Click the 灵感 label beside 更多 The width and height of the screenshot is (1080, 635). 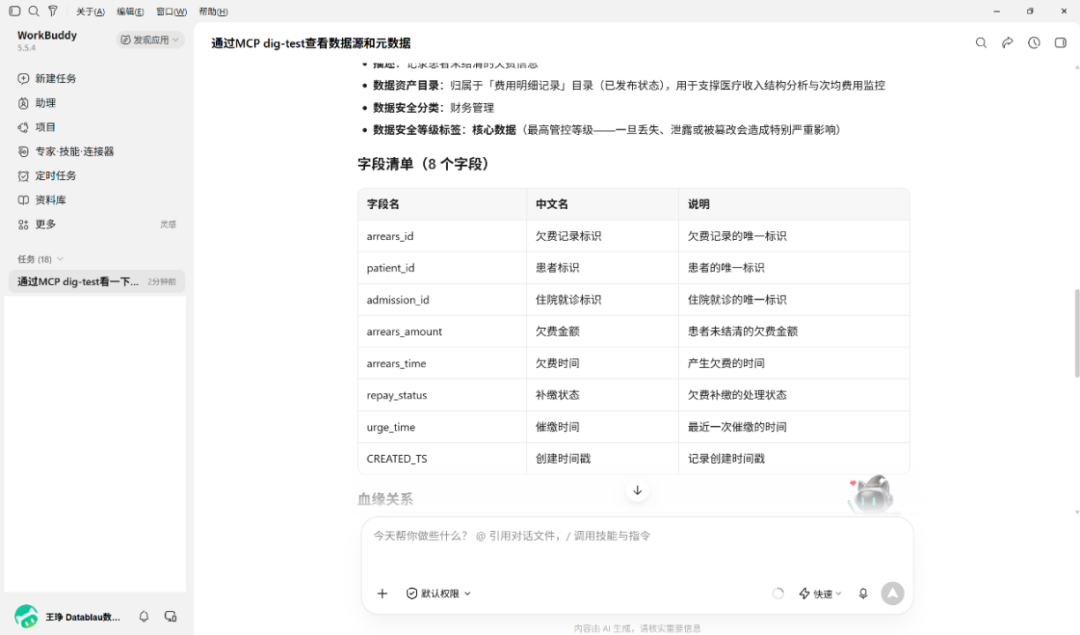point(168,225)
